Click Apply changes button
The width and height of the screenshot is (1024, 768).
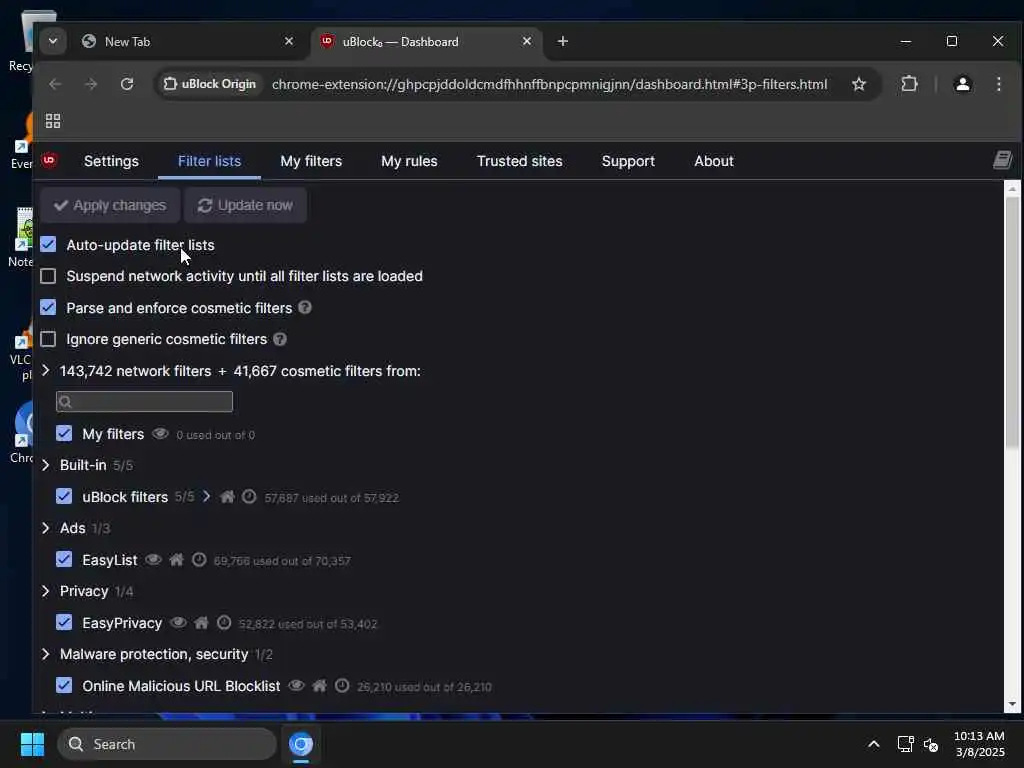(x=110, y=205)
